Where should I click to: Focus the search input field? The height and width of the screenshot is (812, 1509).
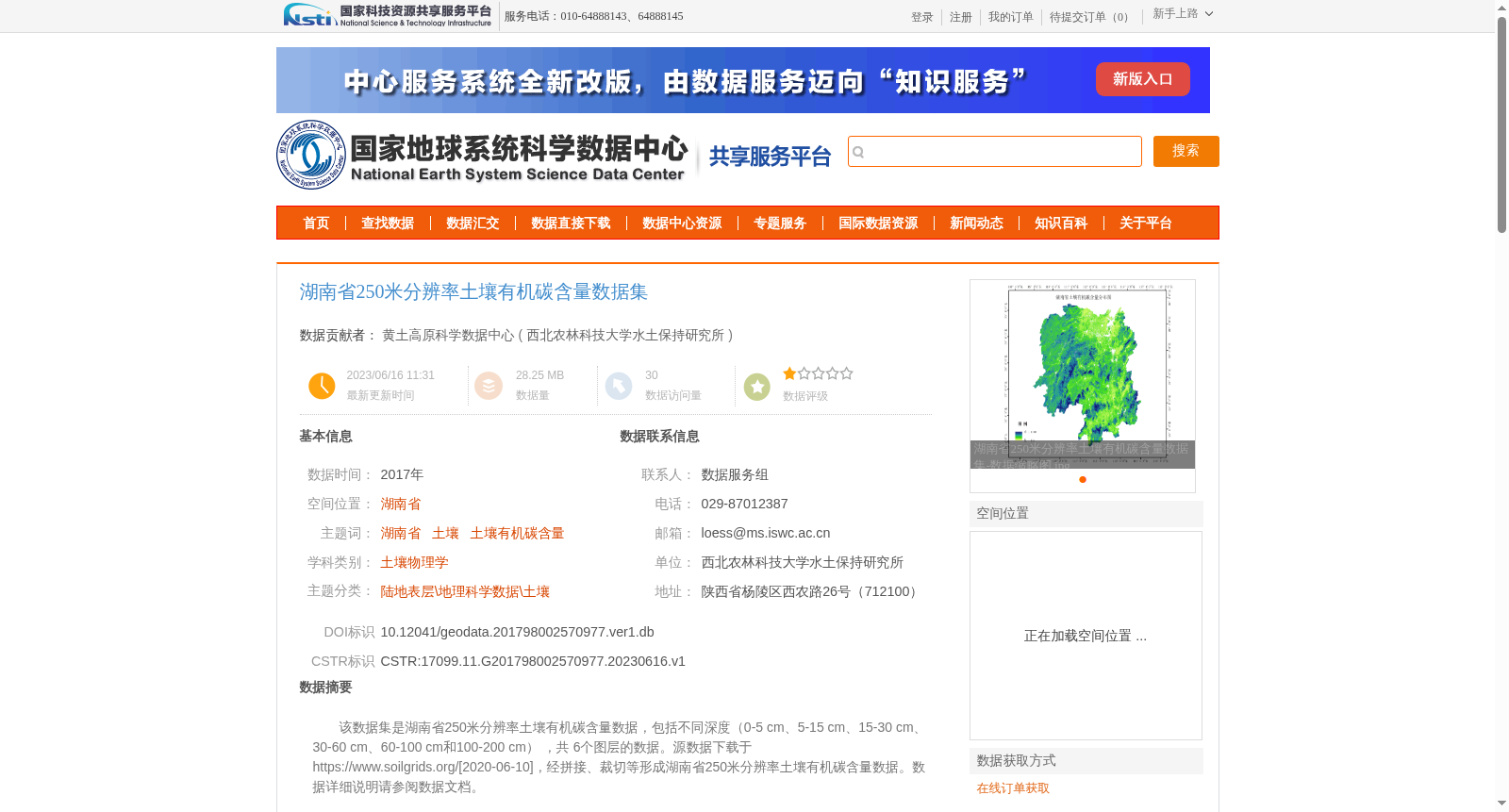click(995, 152)
